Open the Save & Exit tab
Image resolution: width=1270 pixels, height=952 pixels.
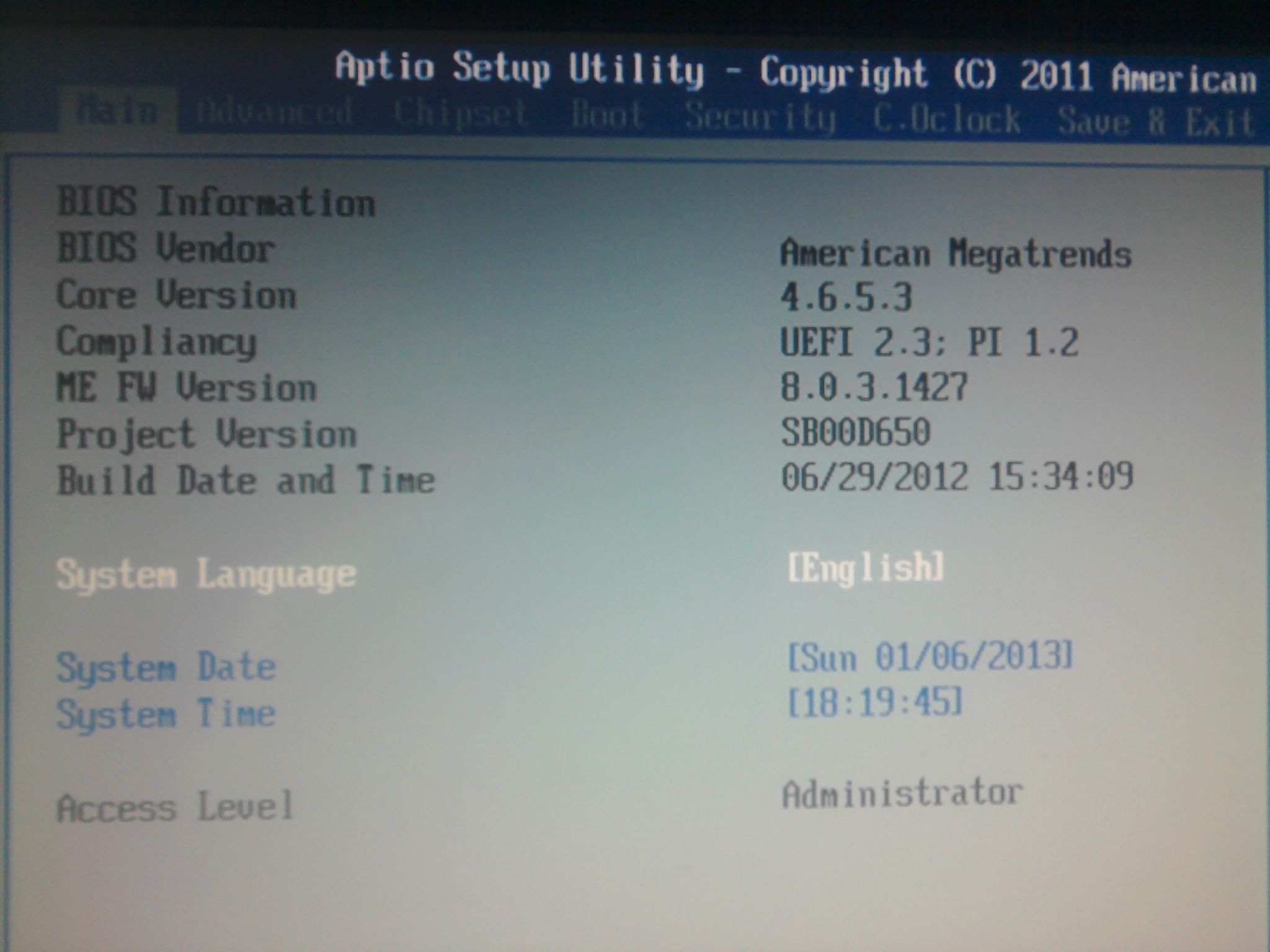[1157, 121]
